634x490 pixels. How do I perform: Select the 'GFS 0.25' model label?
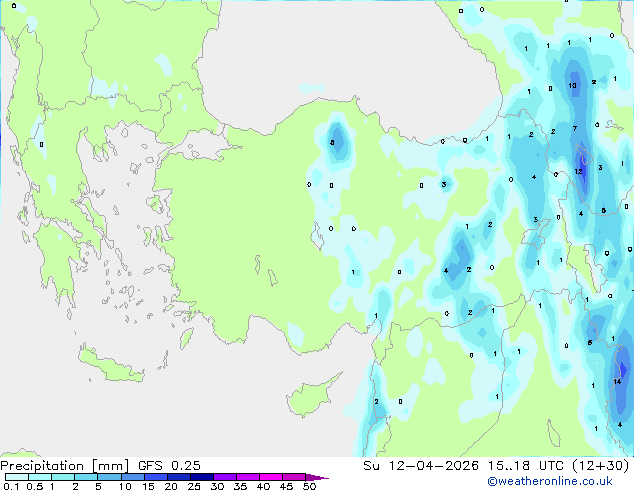[x=169, y=466]
